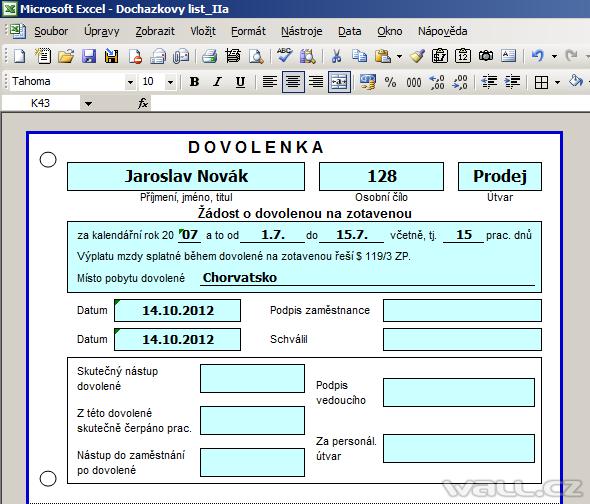Image resolution: width=590 pixels, height=504 pixels.
Task: Click the calendar 12 icon
Action: [463, 56]
